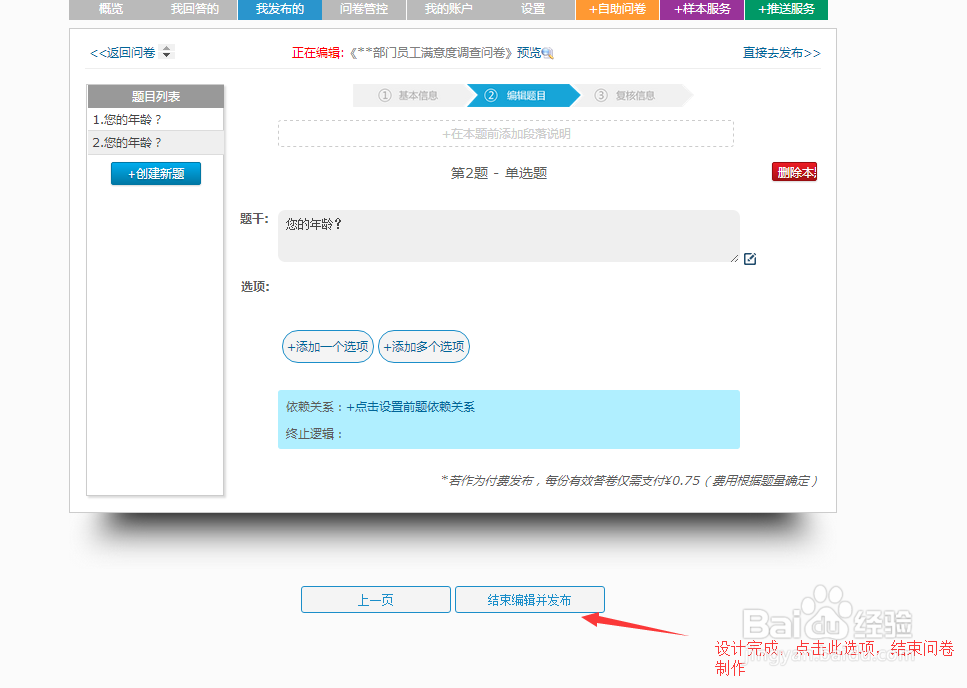Image resolution: width=967 pixels, height=688 pixels.
Task: Click the up-down stepper arrows next to 返回问卷
Action: tap(166, 52)
